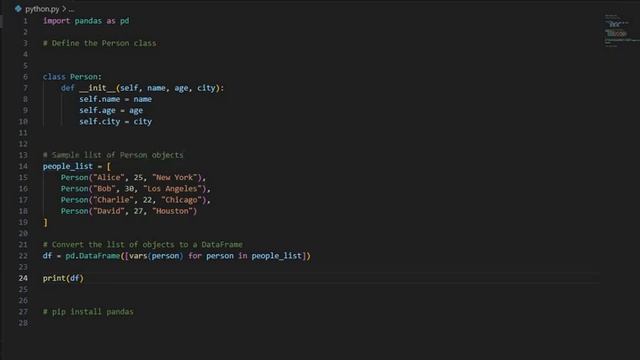
Task: Click the python.py breadcrumb file name
Action: 42,9
